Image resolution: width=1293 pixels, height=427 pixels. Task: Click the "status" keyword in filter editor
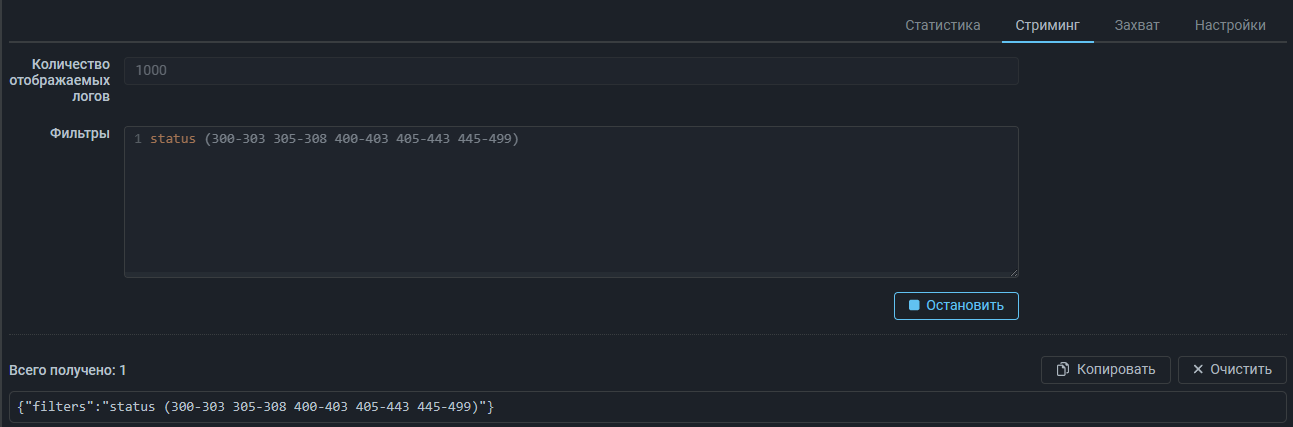pyautogui.click(x=173, y=139)
